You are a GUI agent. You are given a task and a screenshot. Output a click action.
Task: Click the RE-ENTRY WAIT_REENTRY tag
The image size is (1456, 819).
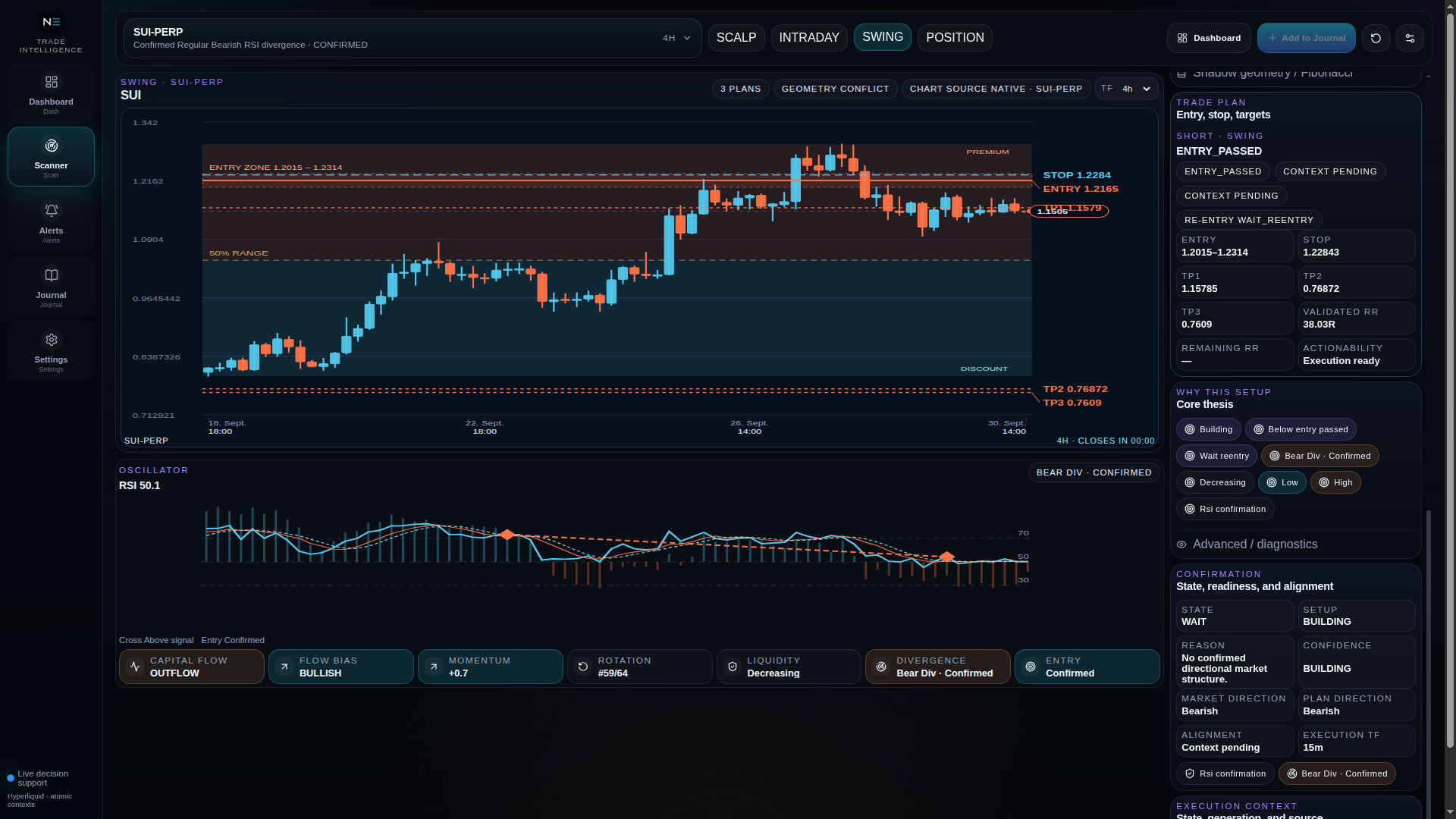[1248, 220]
